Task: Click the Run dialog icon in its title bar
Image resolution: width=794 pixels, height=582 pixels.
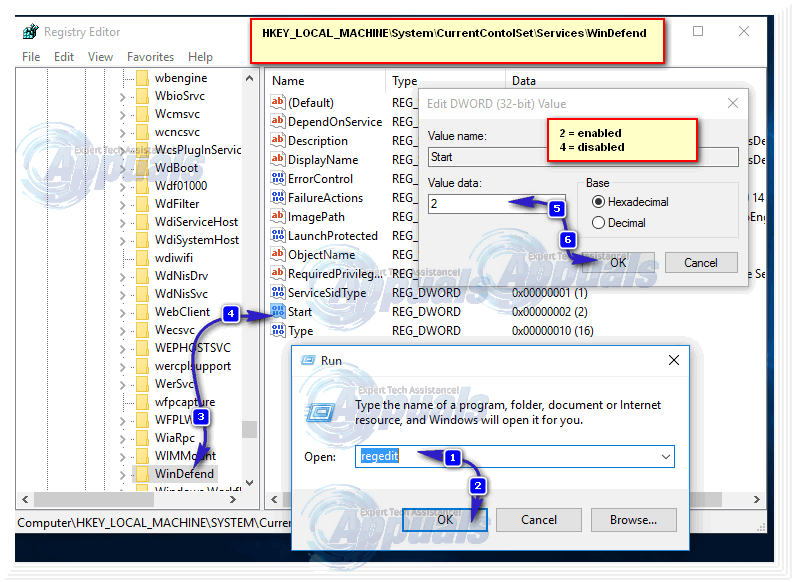Action: point(308,360)
